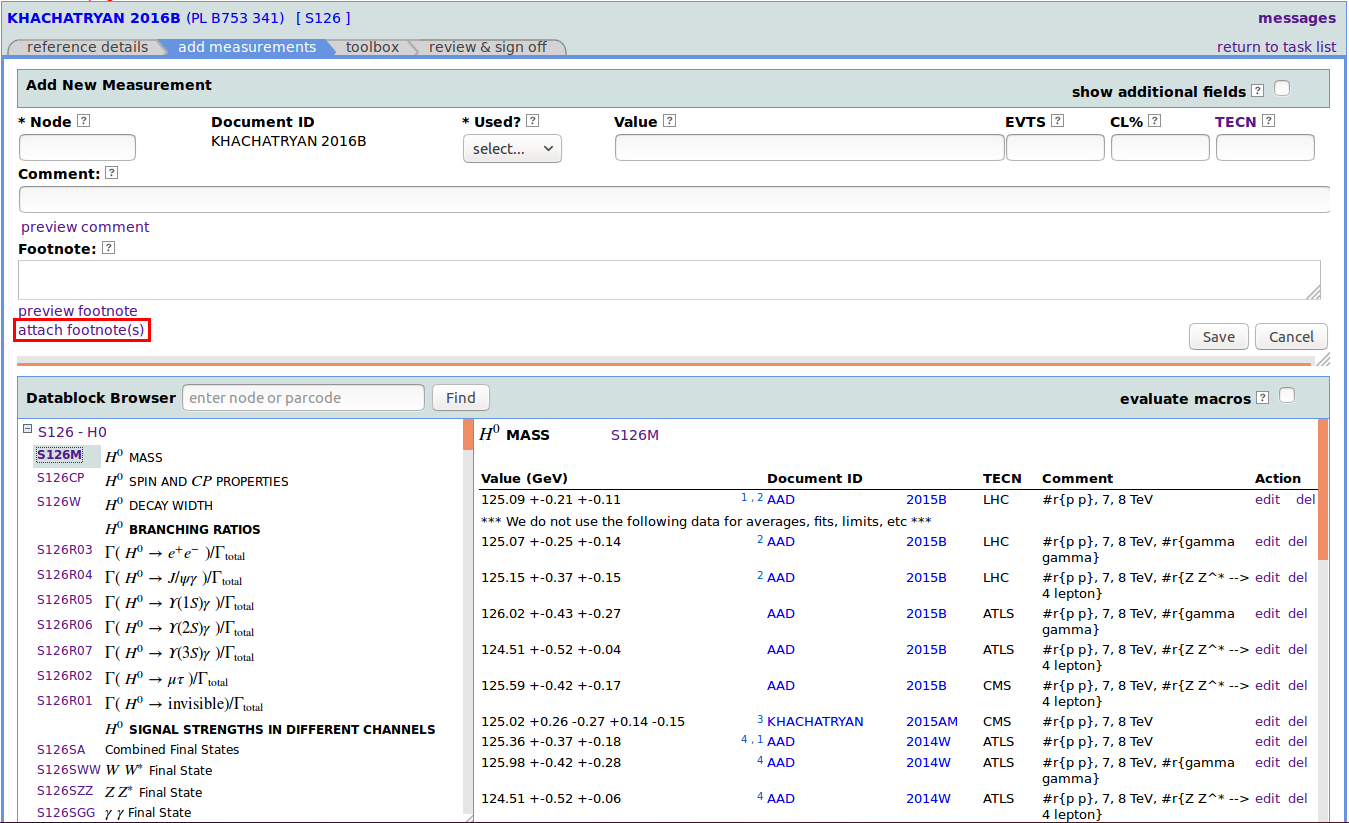Image resolution: width=1349 pixels, height=823 pixels.
Task: Open the S126 section link in header
Action: (x=323, y=18)
